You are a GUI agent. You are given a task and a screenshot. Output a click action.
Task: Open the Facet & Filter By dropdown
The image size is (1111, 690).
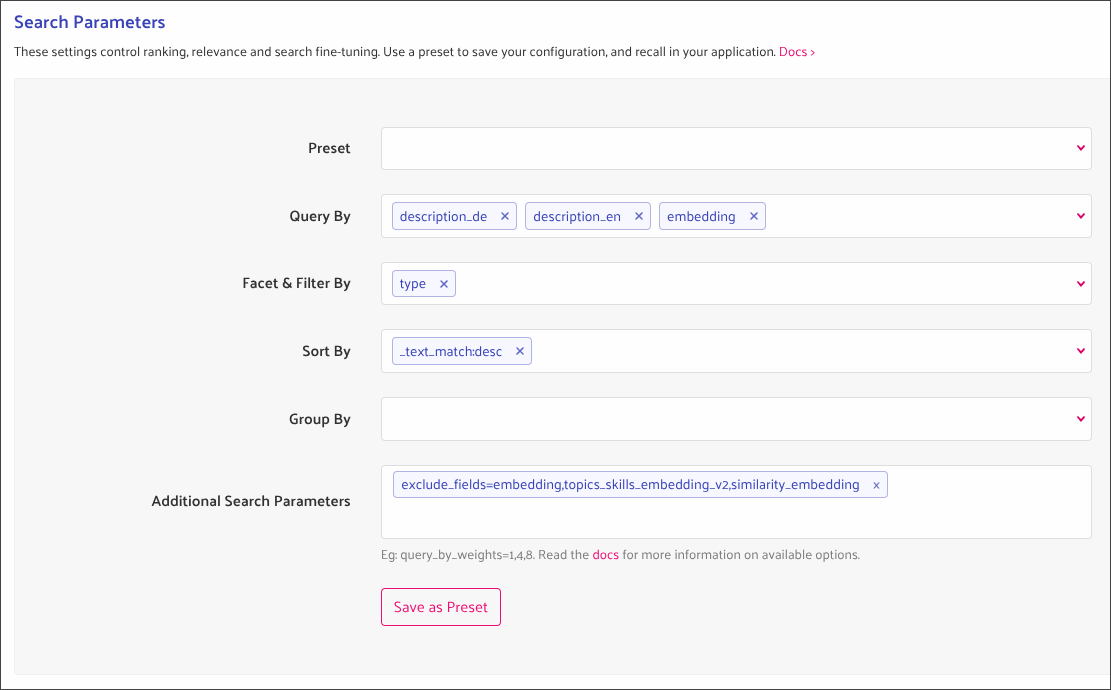point(1080,283)
